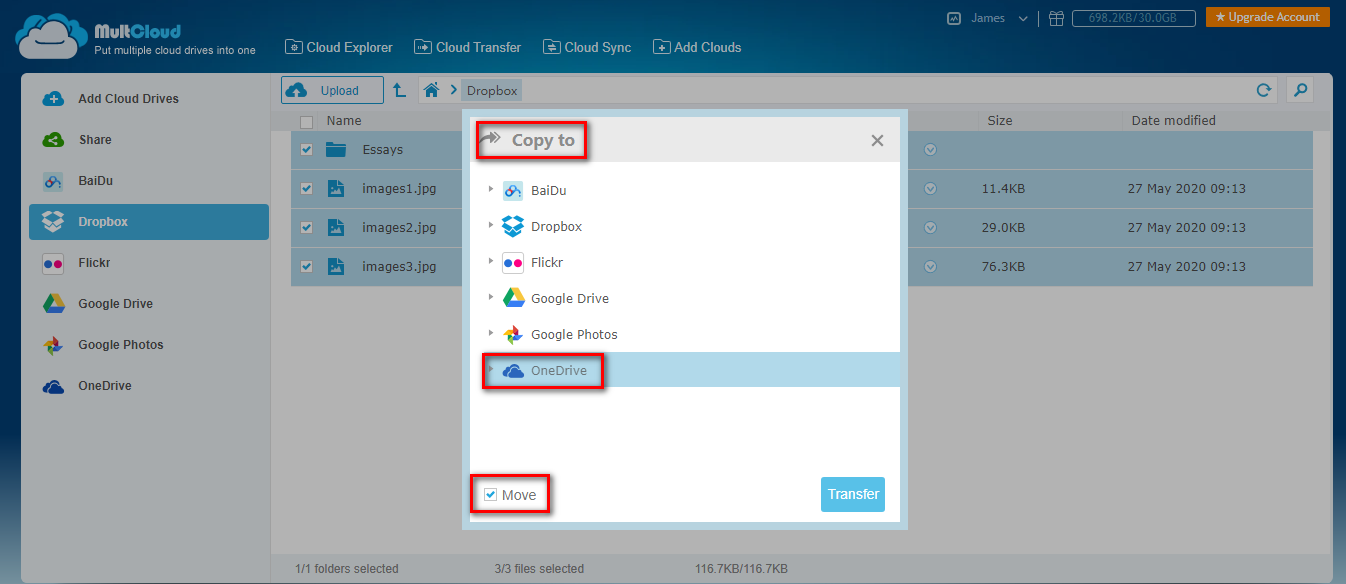This screenshot has height=584, width=1346.
Task: Open Cloud Transfer
Action: (x=468, y=47)
